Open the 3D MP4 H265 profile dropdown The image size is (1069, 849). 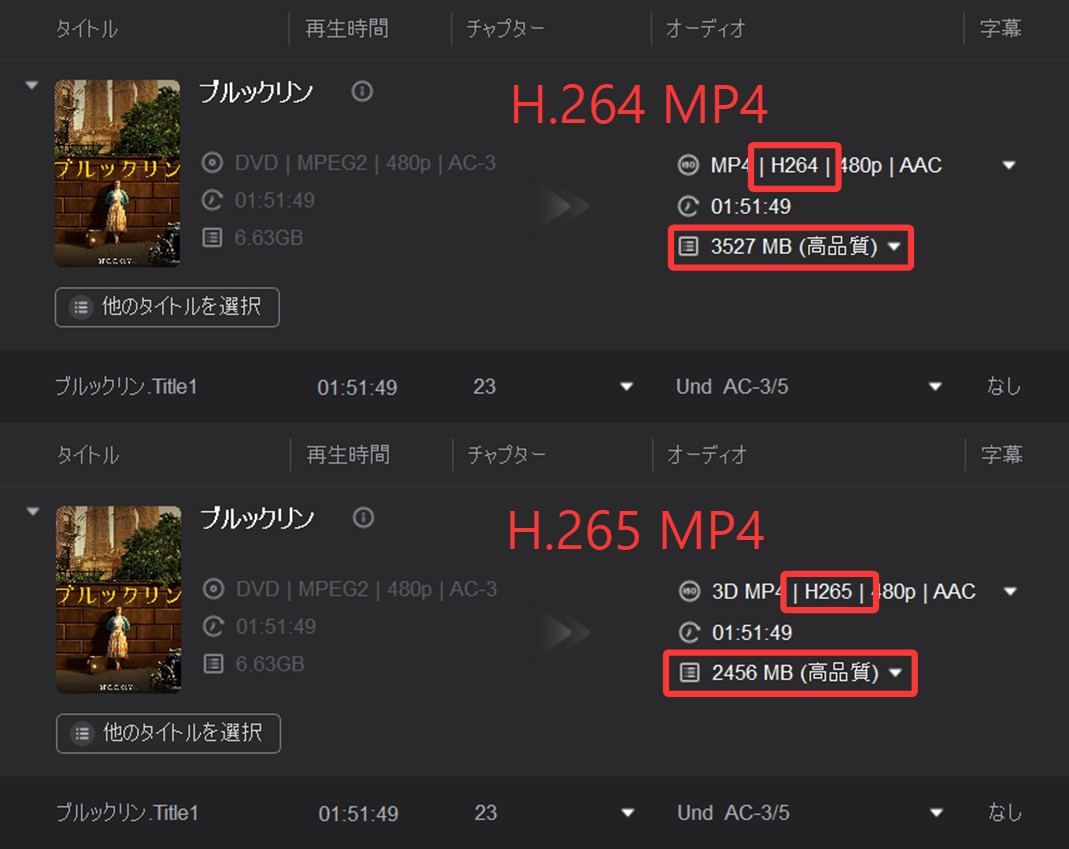(x=1010, y=591)
